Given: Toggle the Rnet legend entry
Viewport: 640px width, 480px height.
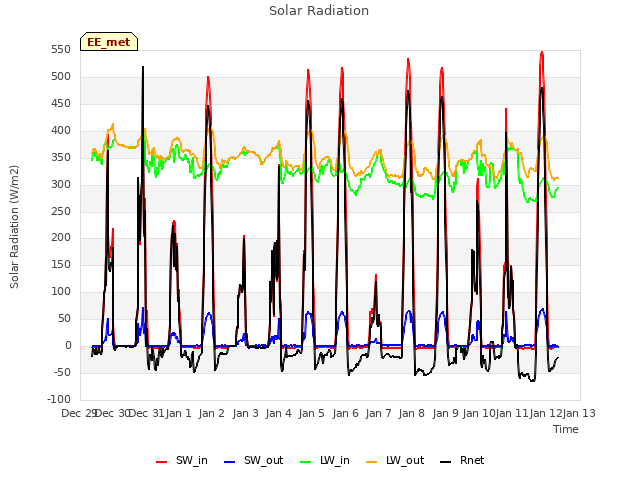Looking at the screenshot, I should [x=462, y=460].
